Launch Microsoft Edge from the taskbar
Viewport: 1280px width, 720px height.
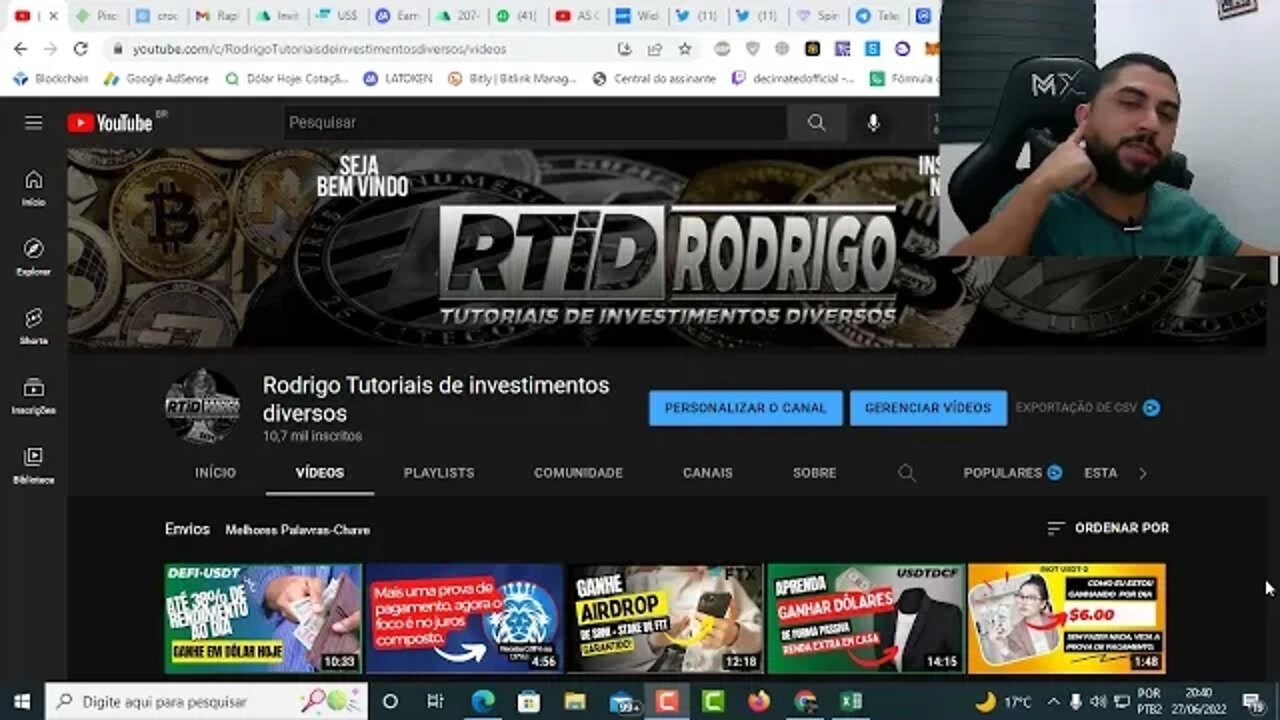pyautogui.click(x=482, y=701)
